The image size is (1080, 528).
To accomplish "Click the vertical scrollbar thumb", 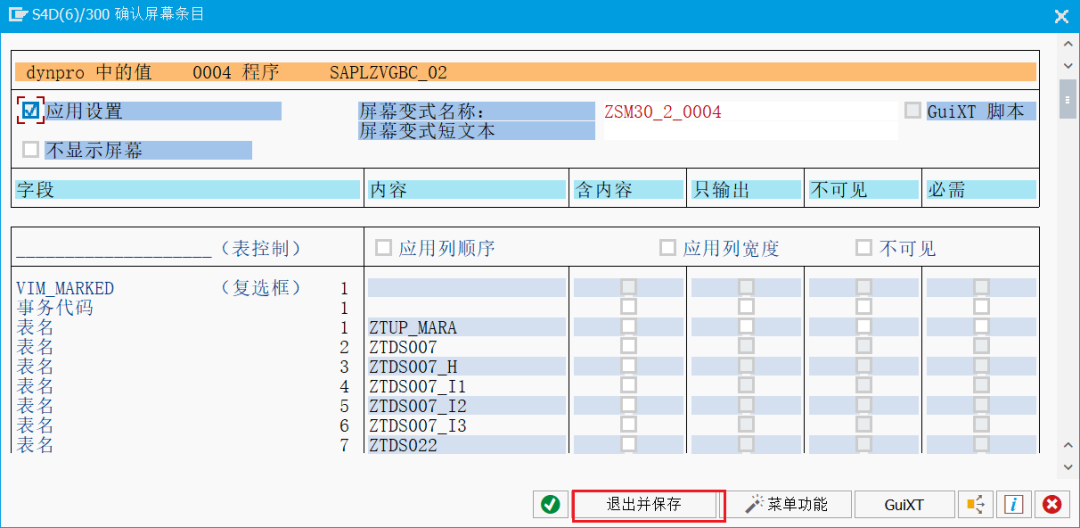I will [x=1068, y=100].
